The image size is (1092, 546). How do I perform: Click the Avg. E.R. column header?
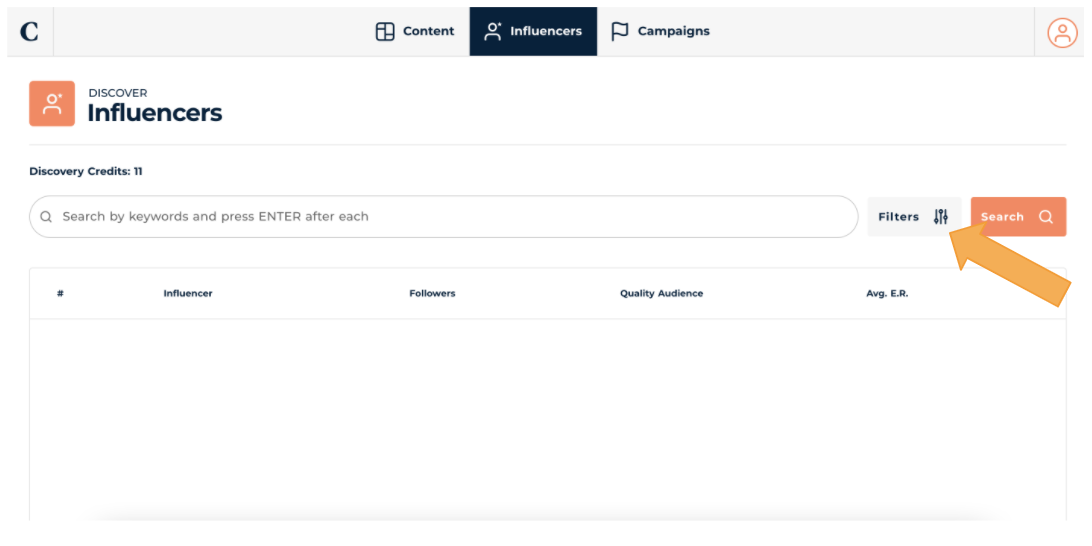[886, 294]
